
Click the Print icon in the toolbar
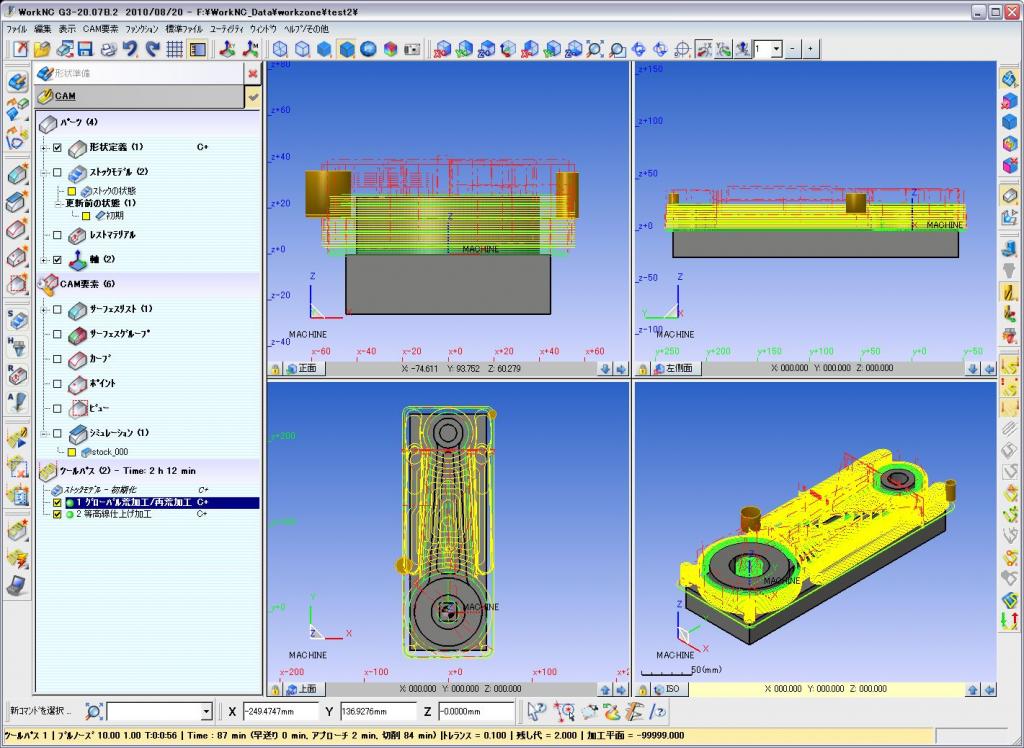pyautogui.click(x=108, y=49)
